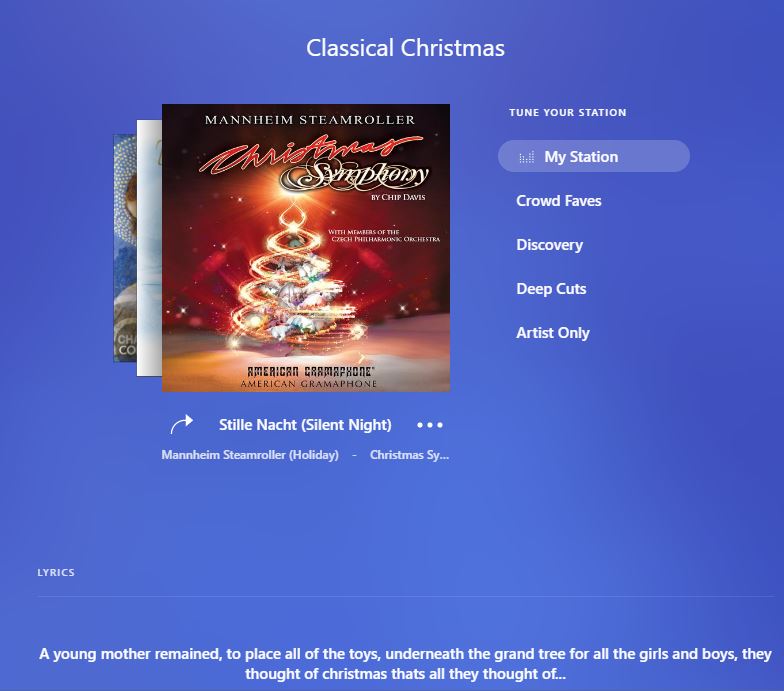Switch station mode to Crowd Faves
This screenshot has height=691, width=784.
[558, 200]
